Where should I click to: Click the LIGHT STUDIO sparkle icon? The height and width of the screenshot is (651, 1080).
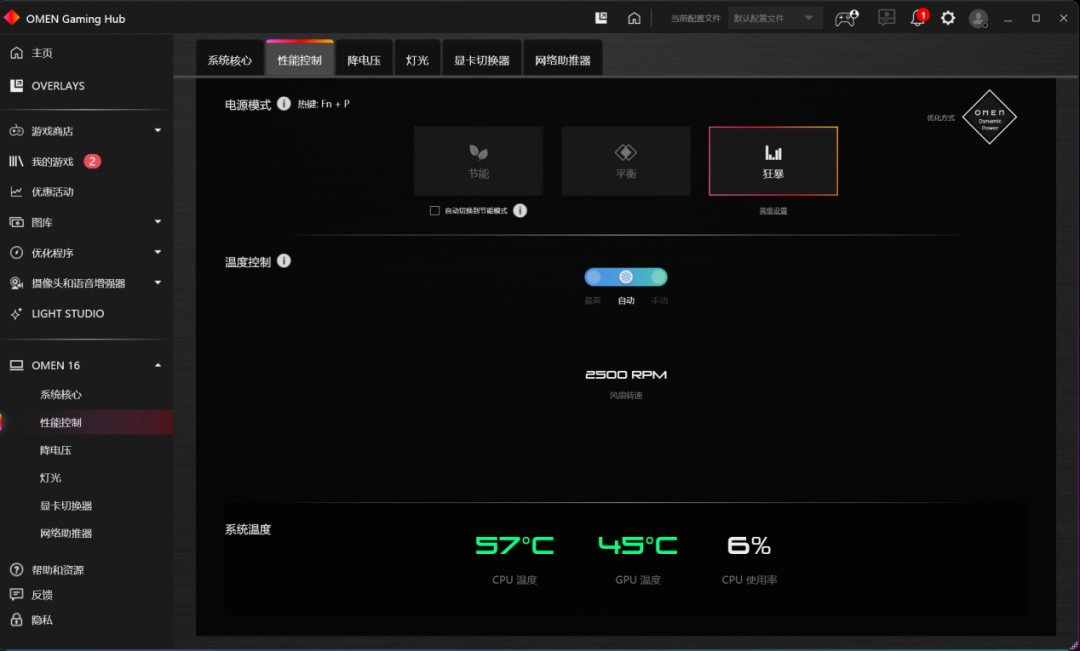coord(17,313)
